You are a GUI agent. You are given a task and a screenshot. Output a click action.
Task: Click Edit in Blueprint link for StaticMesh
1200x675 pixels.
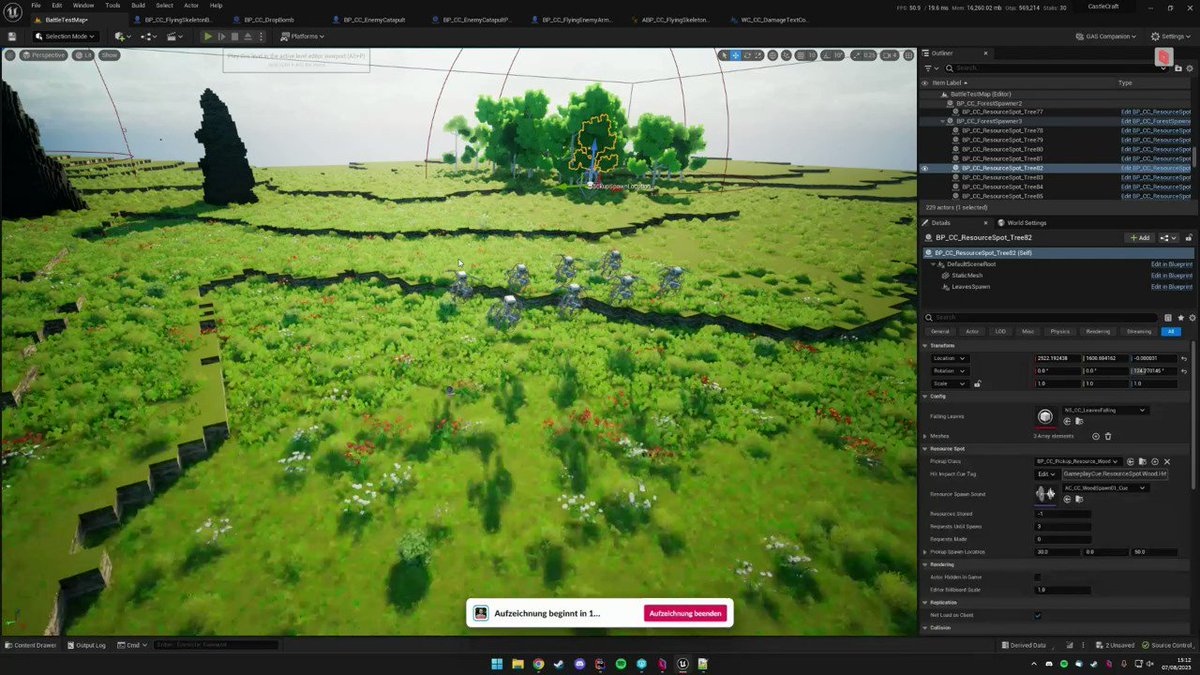1171,275
